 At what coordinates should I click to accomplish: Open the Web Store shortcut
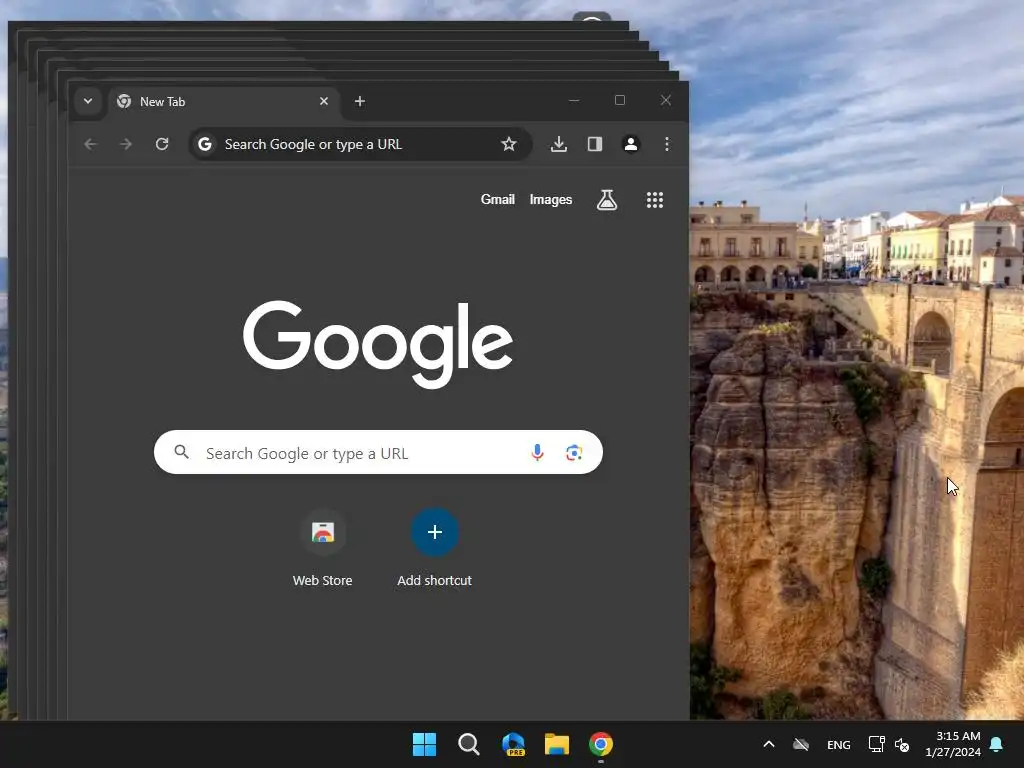tap(323, 549)
